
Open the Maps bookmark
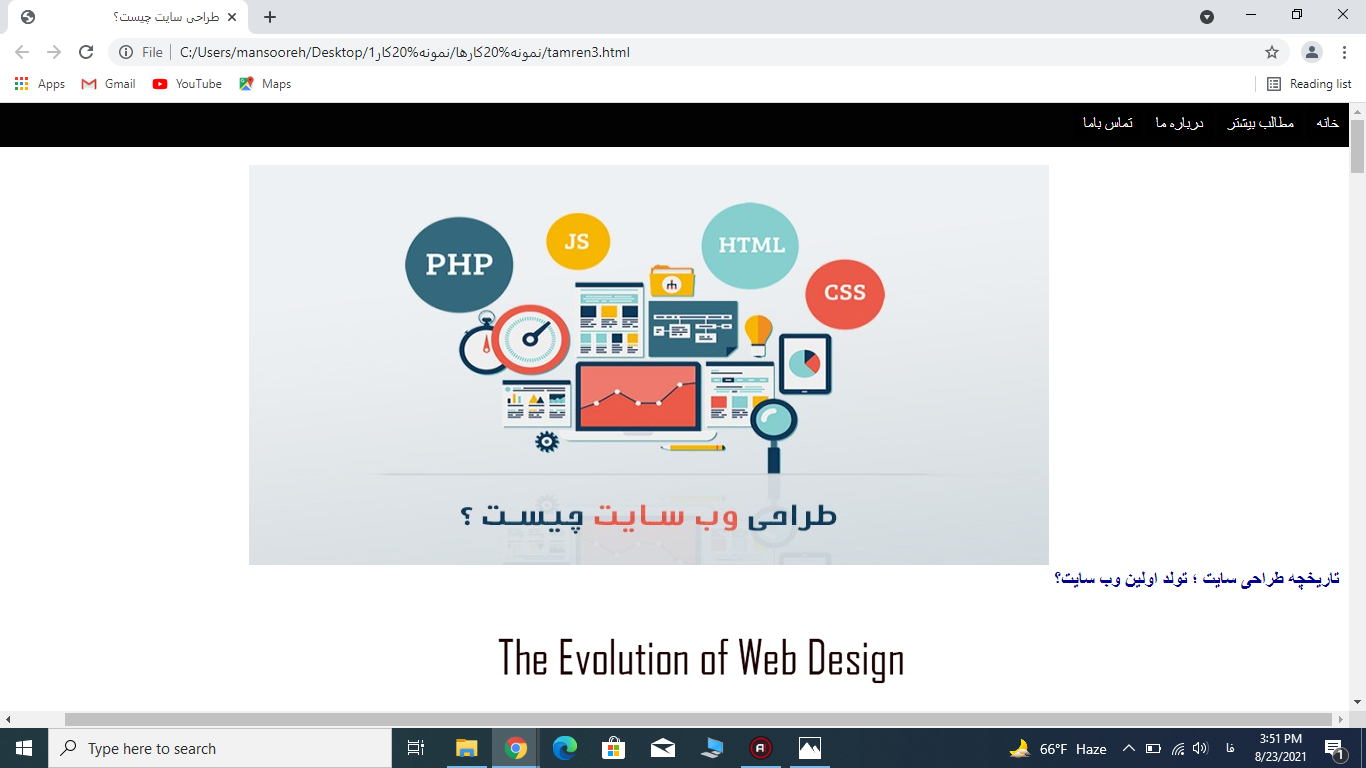pos(265,84)
